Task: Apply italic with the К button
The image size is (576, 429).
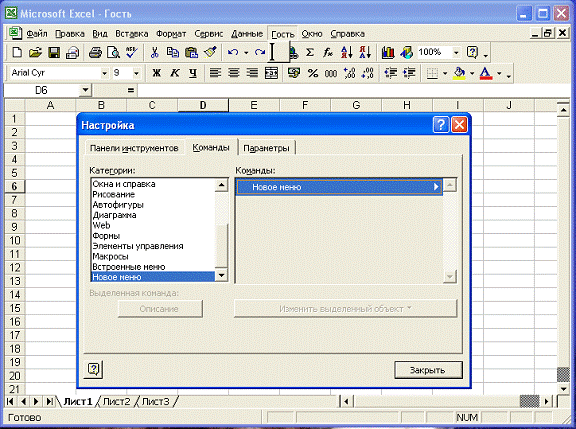Action: [175, 73]
